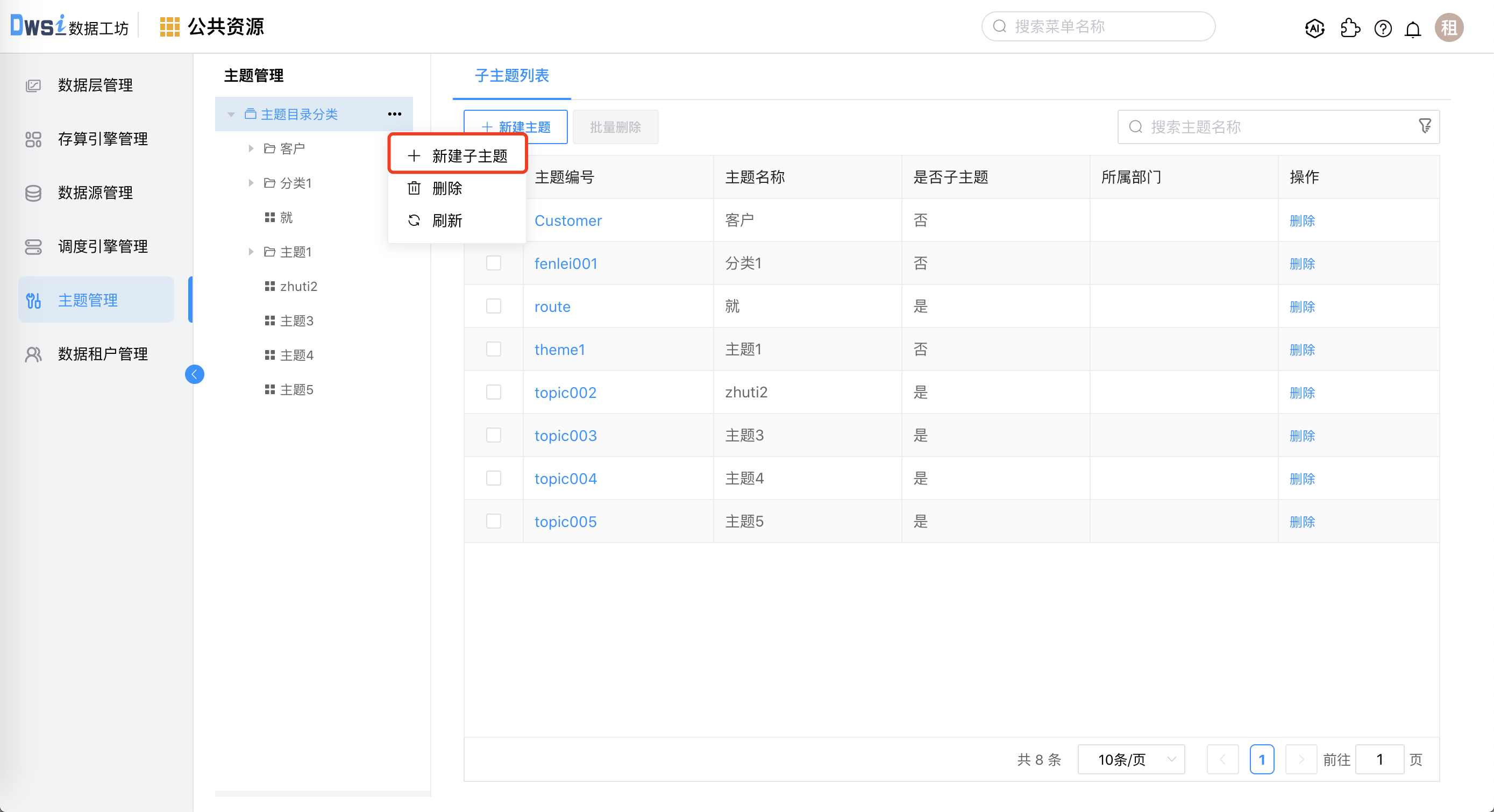Open the public resources grid icon
This screenshot has height=812, width=1494.
[x=169, y=27]
